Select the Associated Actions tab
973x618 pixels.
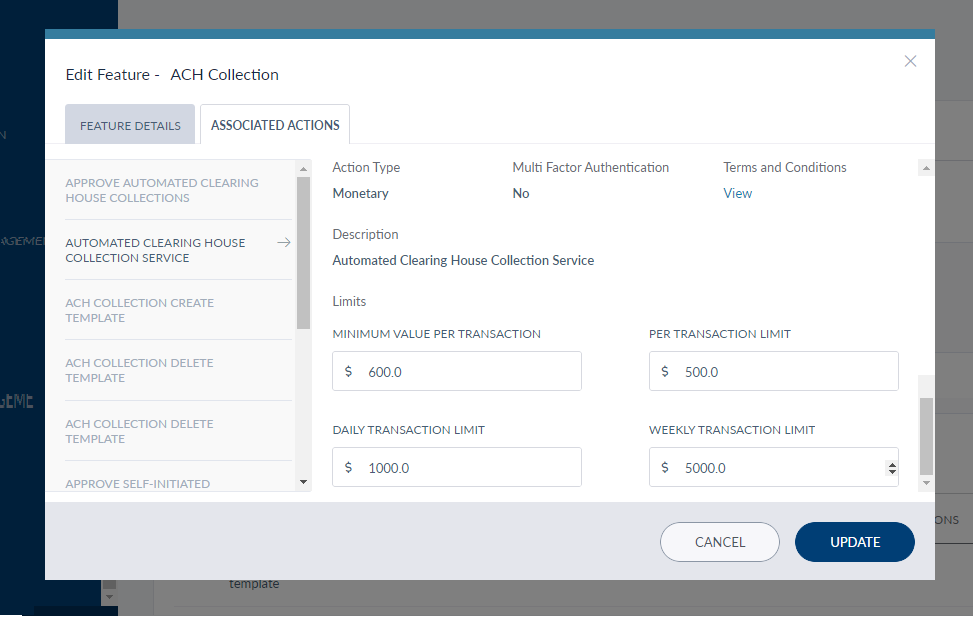pos(275,125)
